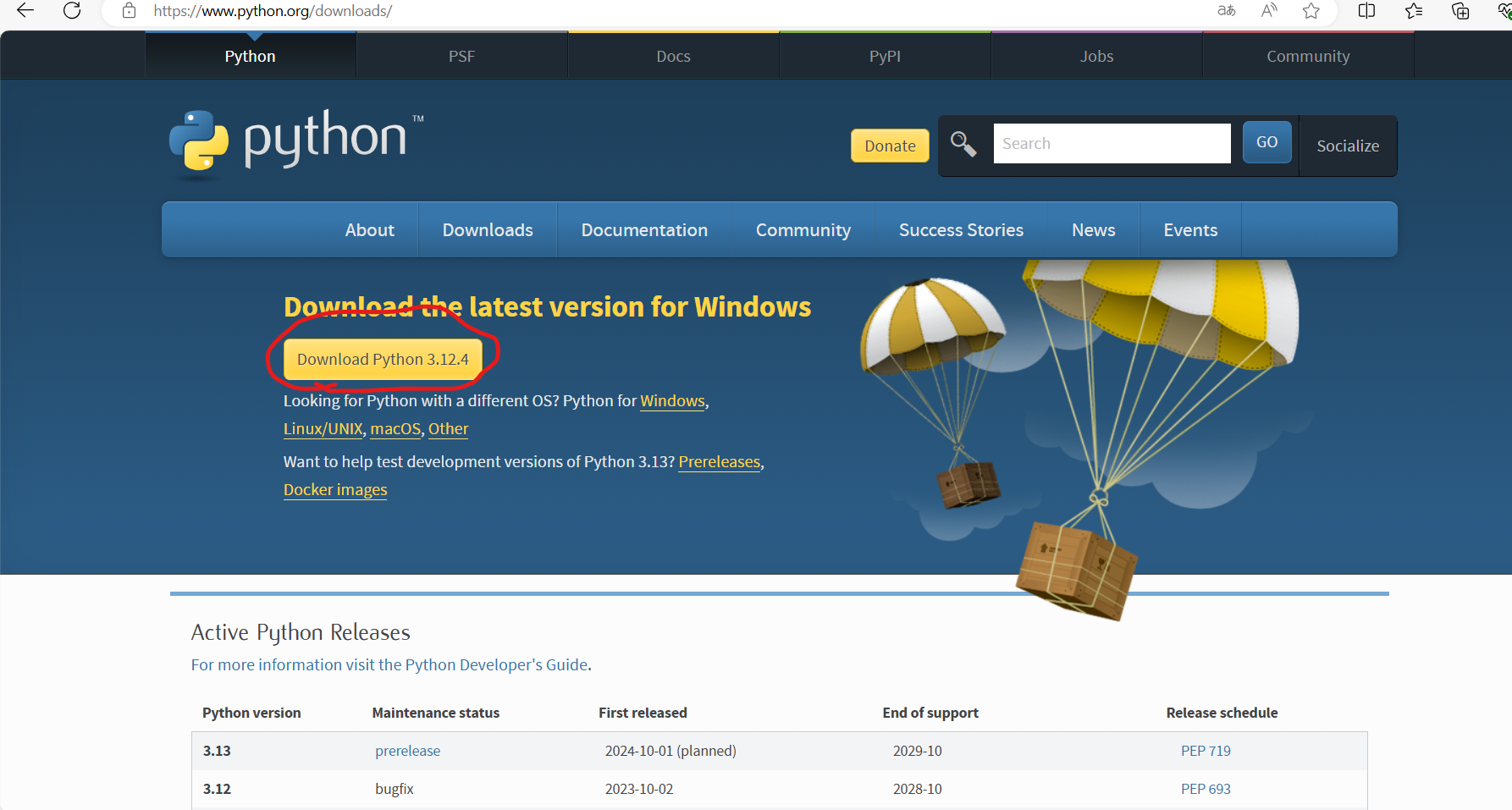
Task: Open split screen icon
Action: (x=1366, y=10)
